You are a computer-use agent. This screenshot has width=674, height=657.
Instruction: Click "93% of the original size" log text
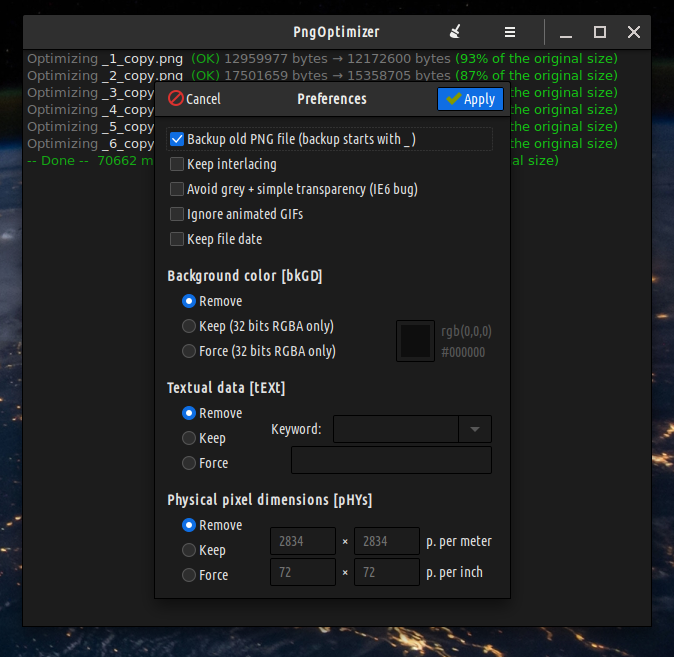point(536,58)
